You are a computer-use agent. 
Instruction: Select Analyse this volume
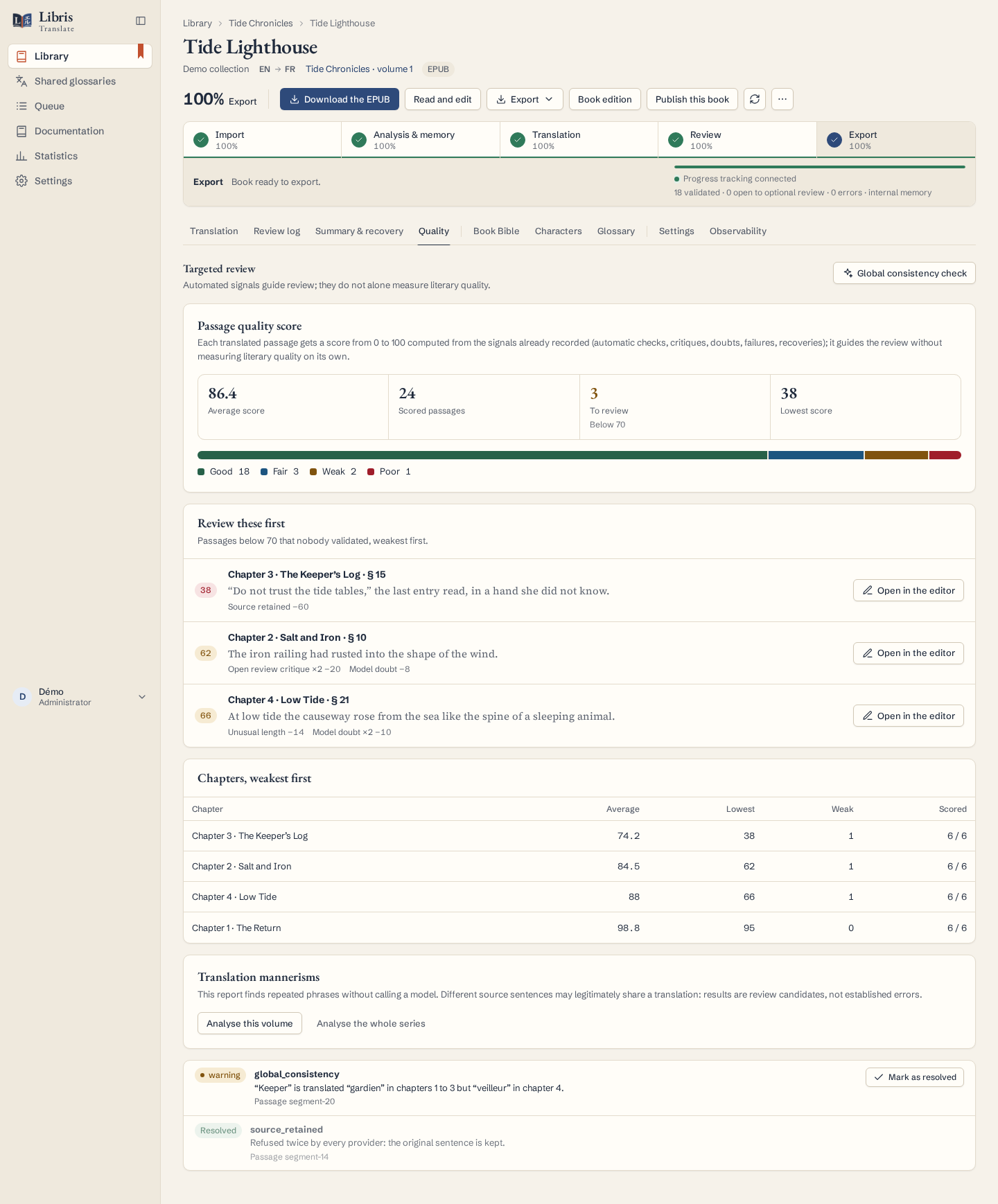tap(249, 1023)
